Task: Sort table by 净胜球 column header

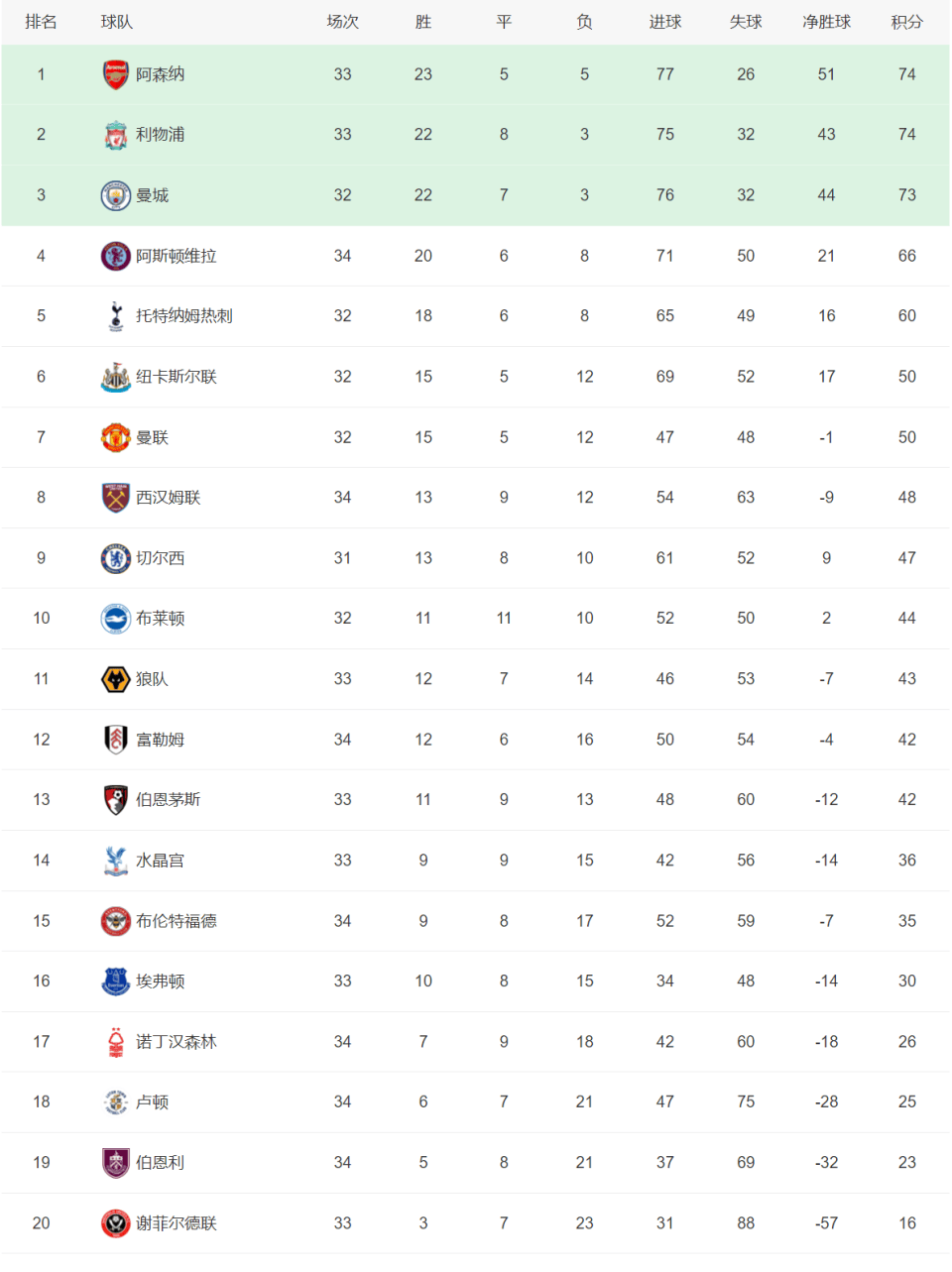Action: click(826, 22)
